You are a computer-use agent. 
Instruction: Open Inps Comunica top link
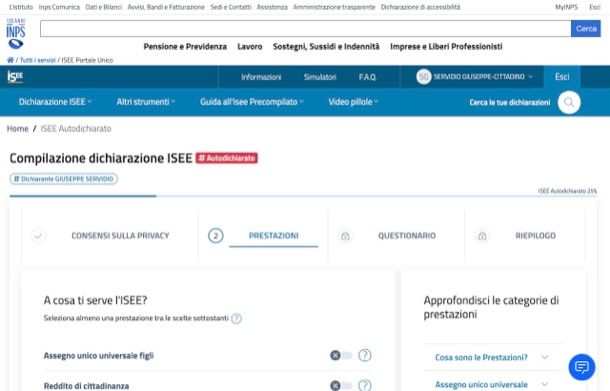pyautogui.click(x=59, y=7)
